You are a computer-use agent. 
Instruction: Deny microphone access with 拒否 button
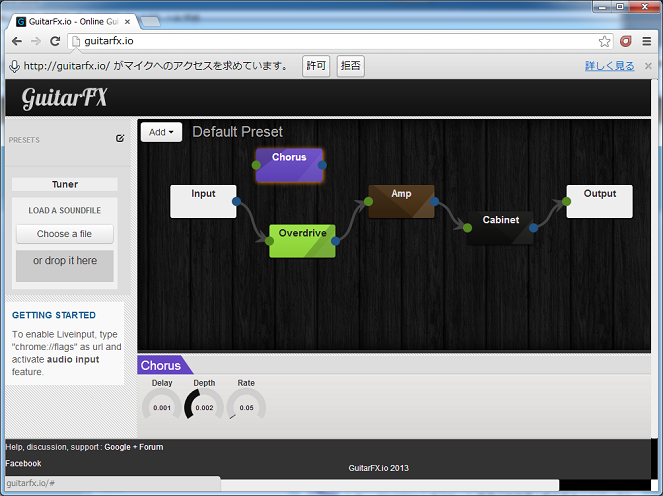[351, 66]
